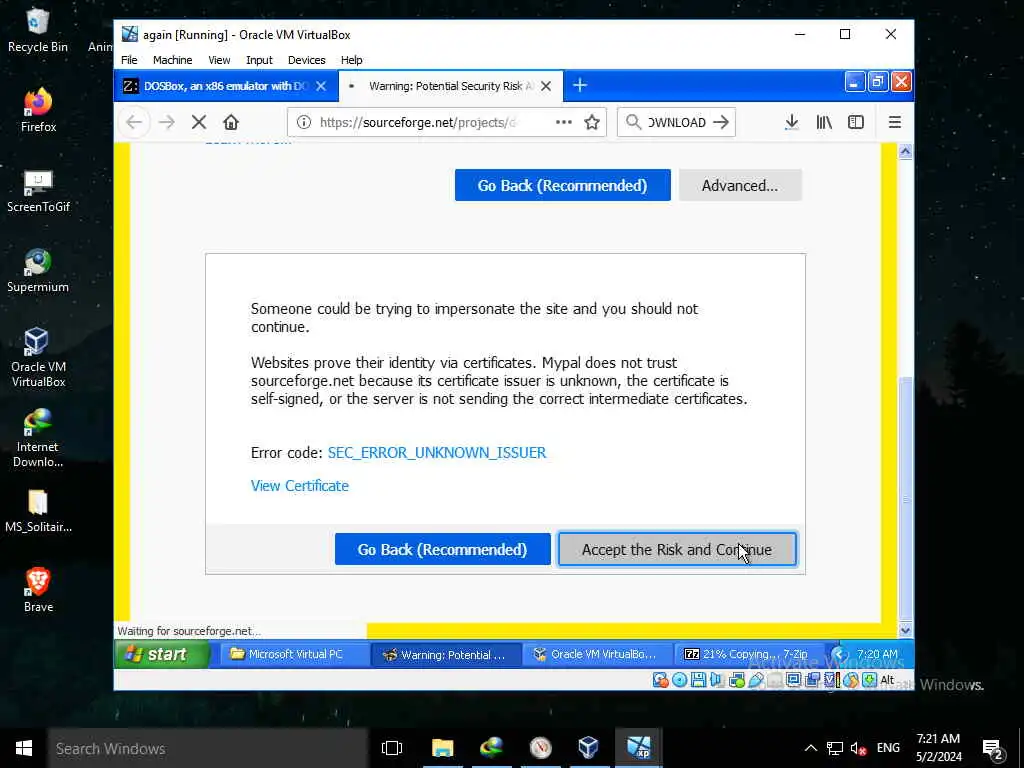Click VirtualBox hard disk activity indicator

click(661, 680)
